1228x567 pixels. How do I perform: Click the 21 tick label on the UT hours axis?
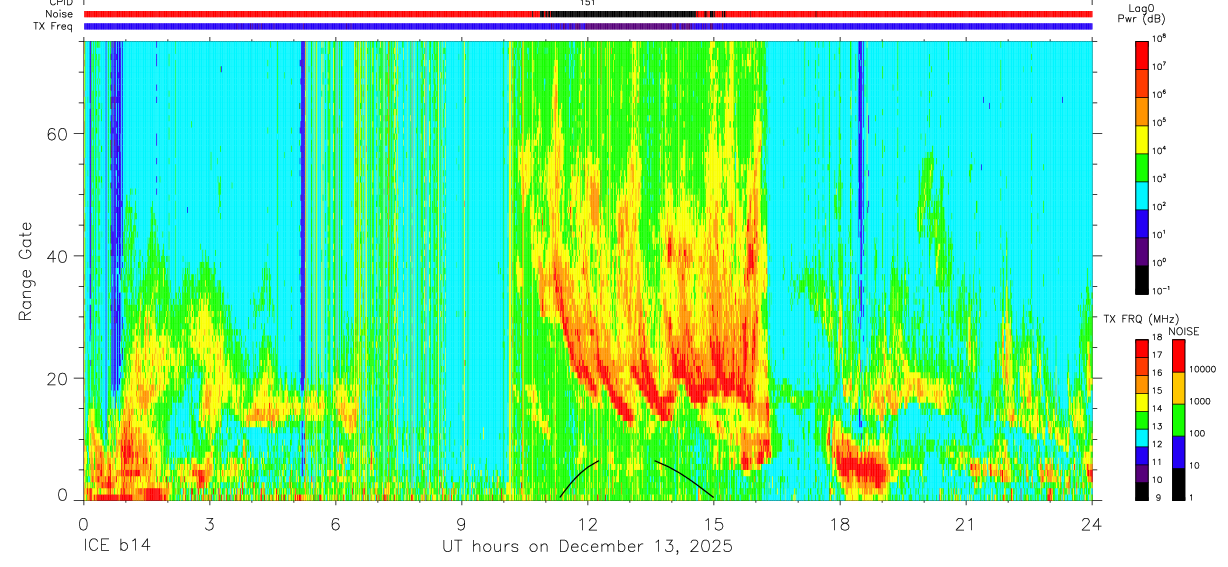(x=966, y=523)
